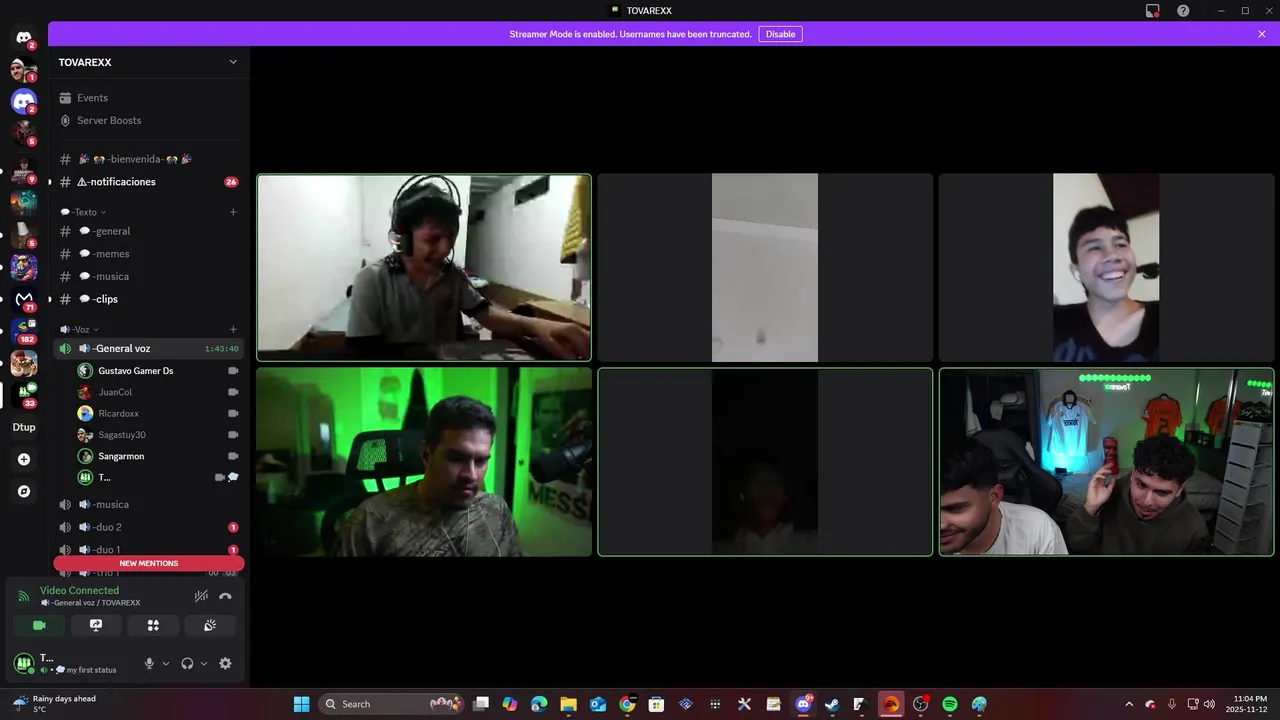The image size is (1280, 720).
Task: Open Google Chrome from taskbar
Action: coord(627,704)
